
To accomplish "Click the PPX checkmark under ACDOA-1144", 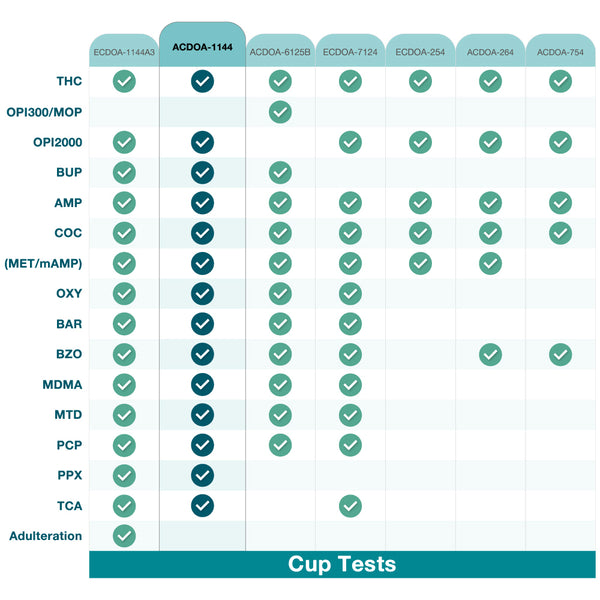I will (x=202, y=475).
